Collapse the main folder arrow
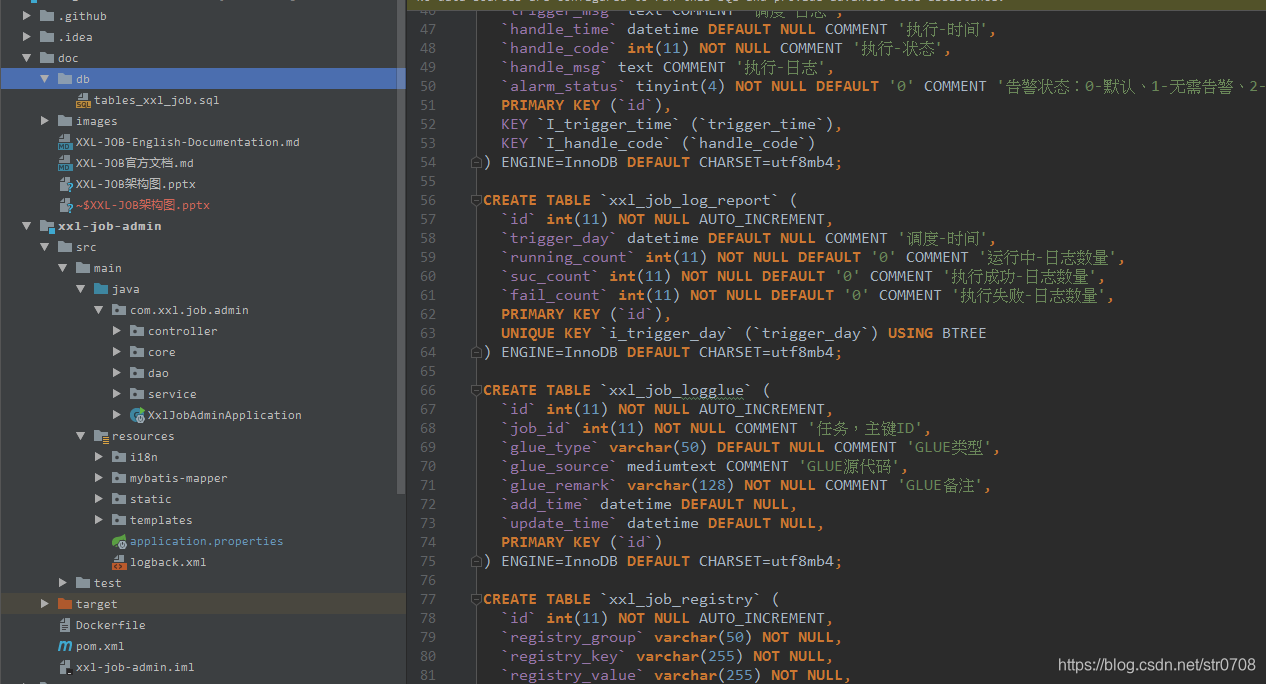This screenshot has width=1266, height=684. [x=63, y=268]
